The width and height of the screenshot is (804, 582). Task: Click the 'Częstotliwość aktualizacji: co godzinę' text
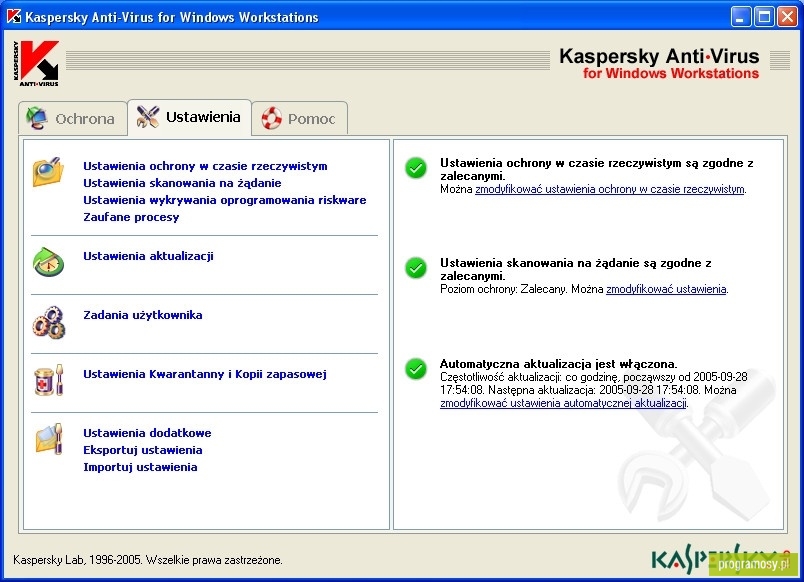(x=530, y=377)
